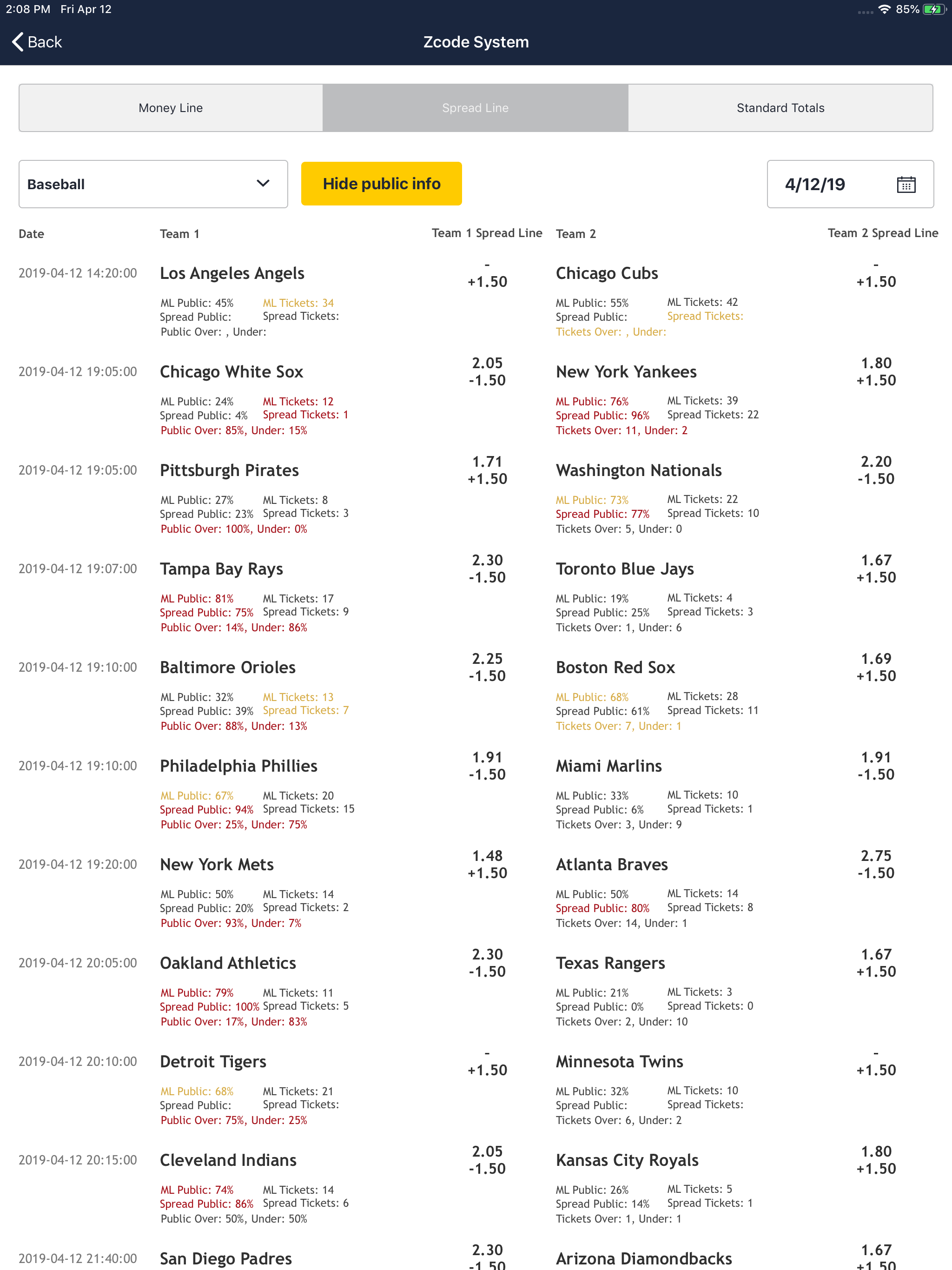Select the Tampa Bay Rays entry
Viewport: 952px width, 1270px height.
pos(221,569)
